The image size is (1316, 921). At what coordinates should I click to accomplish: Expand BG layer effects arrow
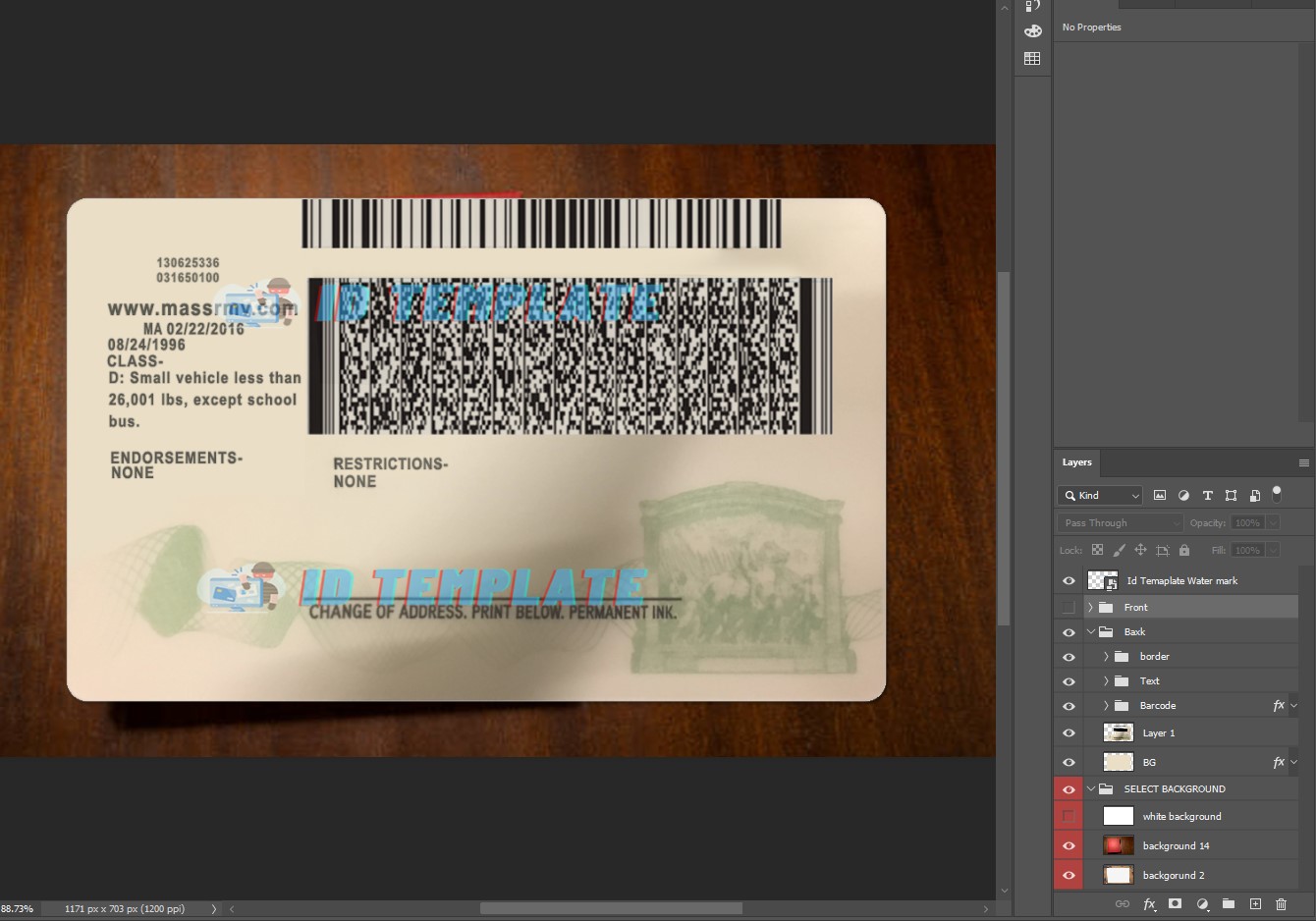[1293, 763]
